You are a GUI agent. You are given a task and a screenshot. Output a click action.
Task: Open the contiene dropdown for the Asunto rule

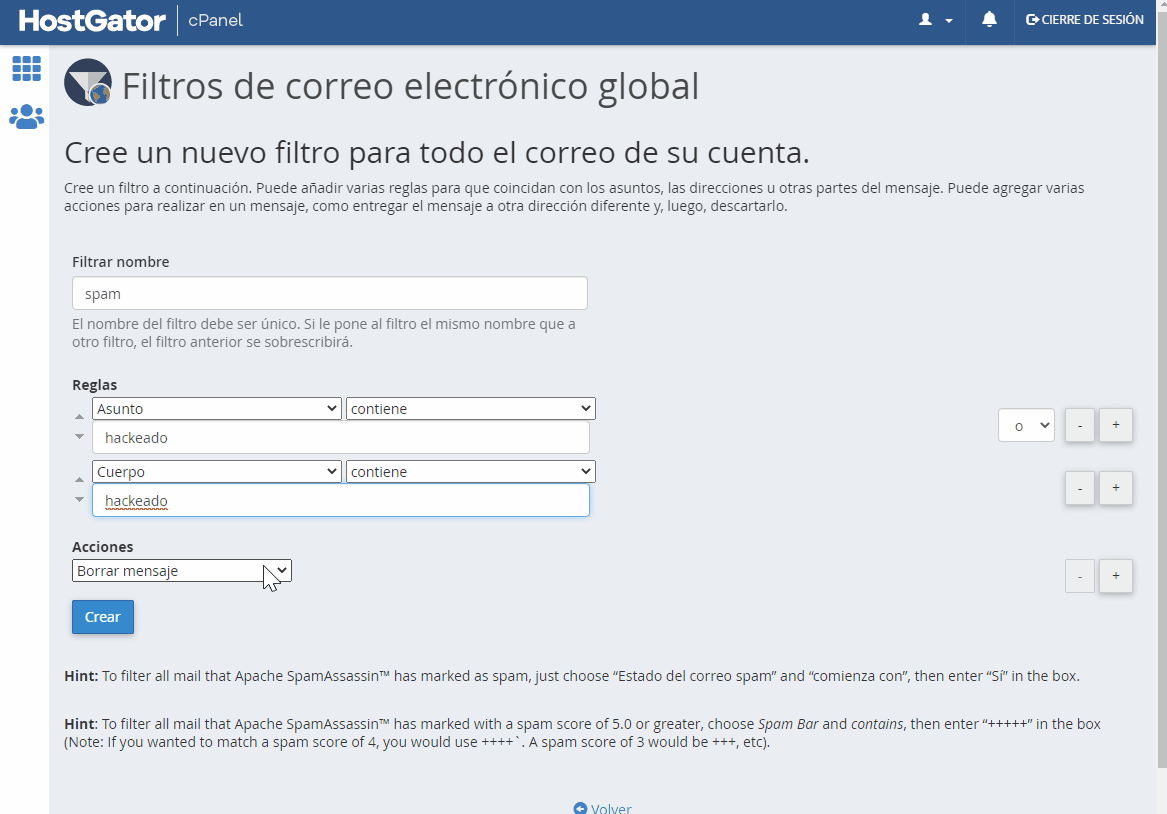470,408
